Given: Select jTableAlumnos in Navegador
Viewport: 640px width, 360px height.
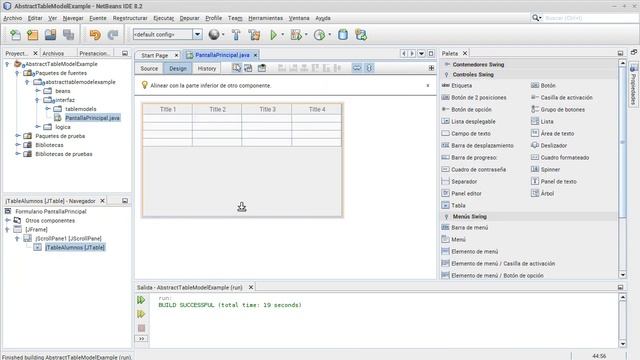Looking at the screenshot, I should pos(75,247).
